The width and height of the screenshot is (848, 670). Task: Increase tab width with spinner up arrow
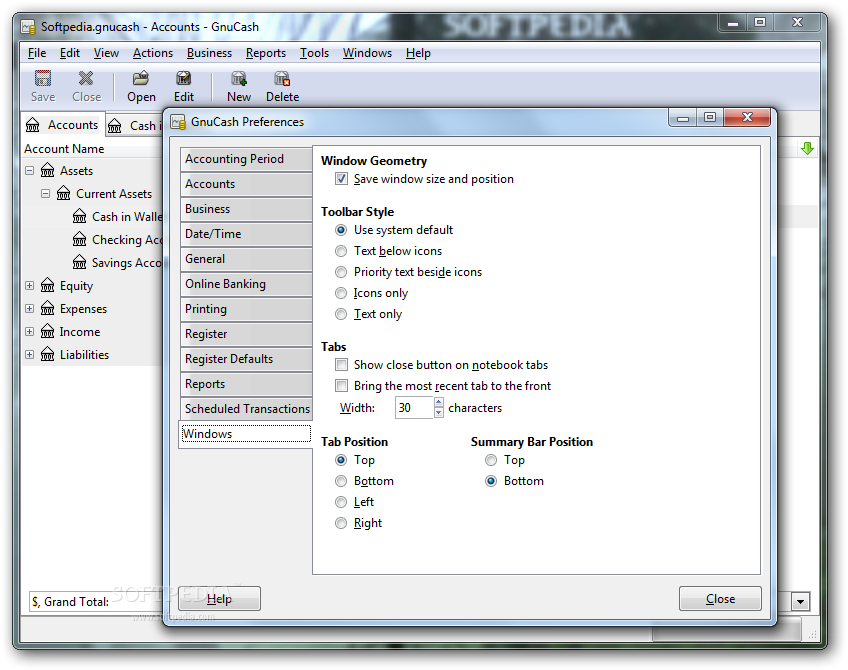439,402
